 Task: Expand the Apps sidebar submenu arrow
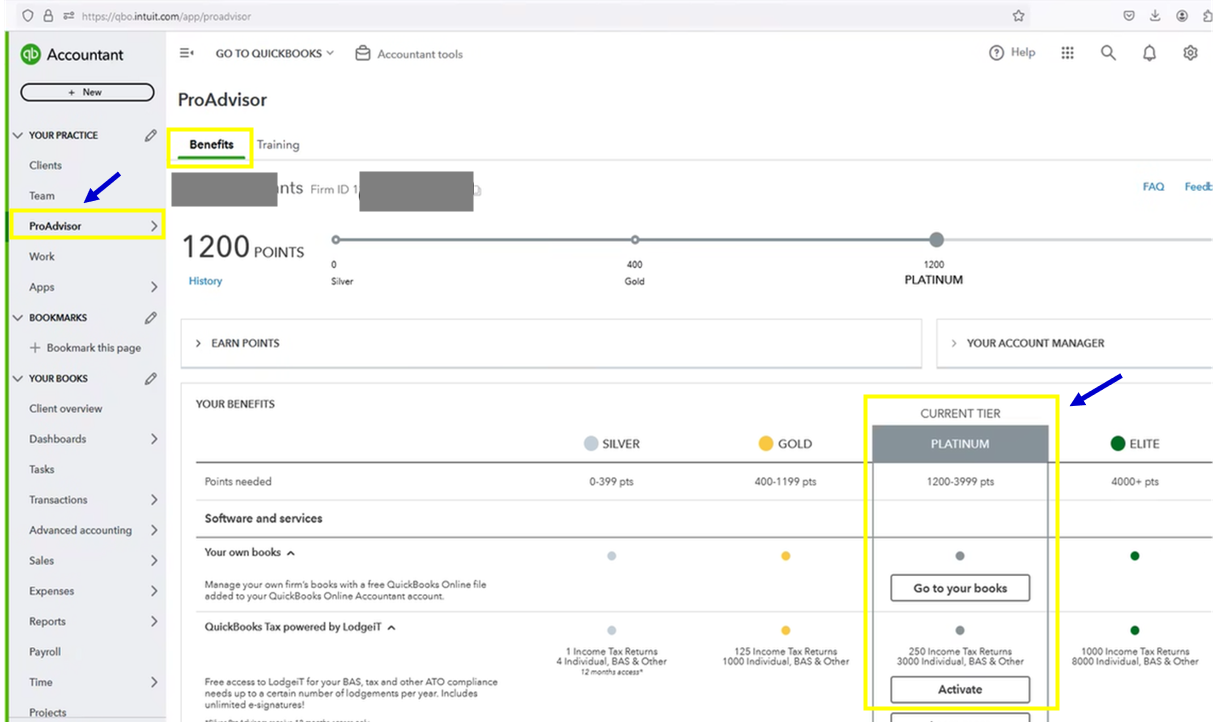pyautogui.click(x=154, y=287)
